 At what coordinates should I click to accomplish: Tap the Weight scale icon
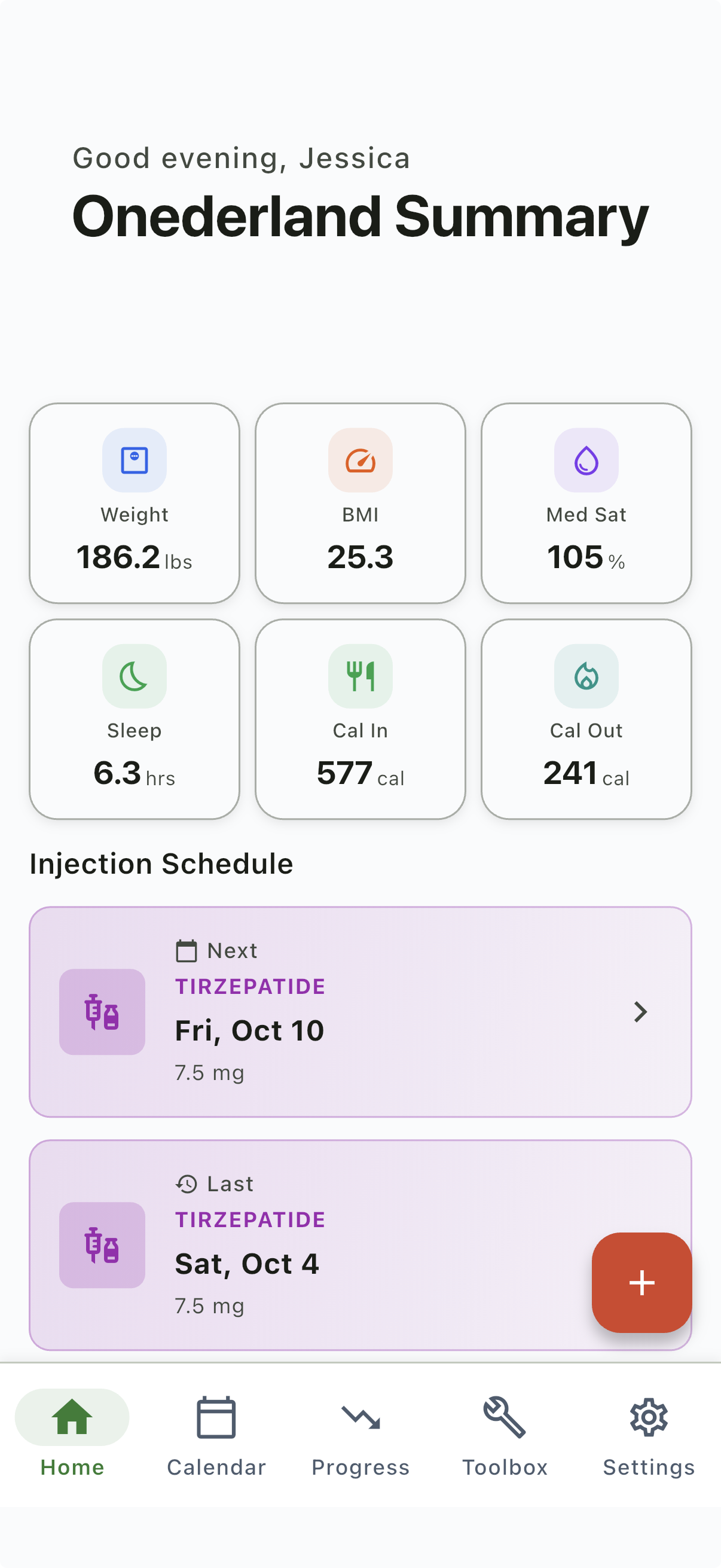click(x=135, y=460)
